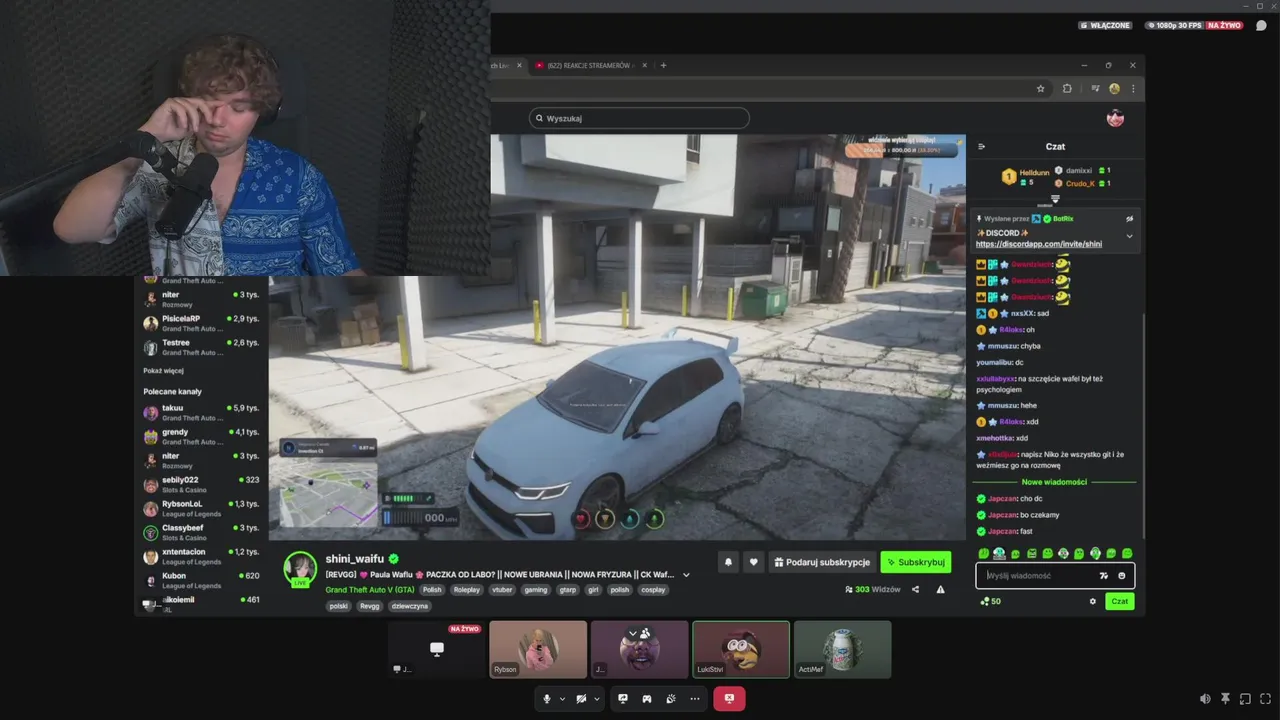Screen dimensions: 1280x720
Task: Click the volume speaker icon bottom-right
Action: click(x=1205, y=699)
